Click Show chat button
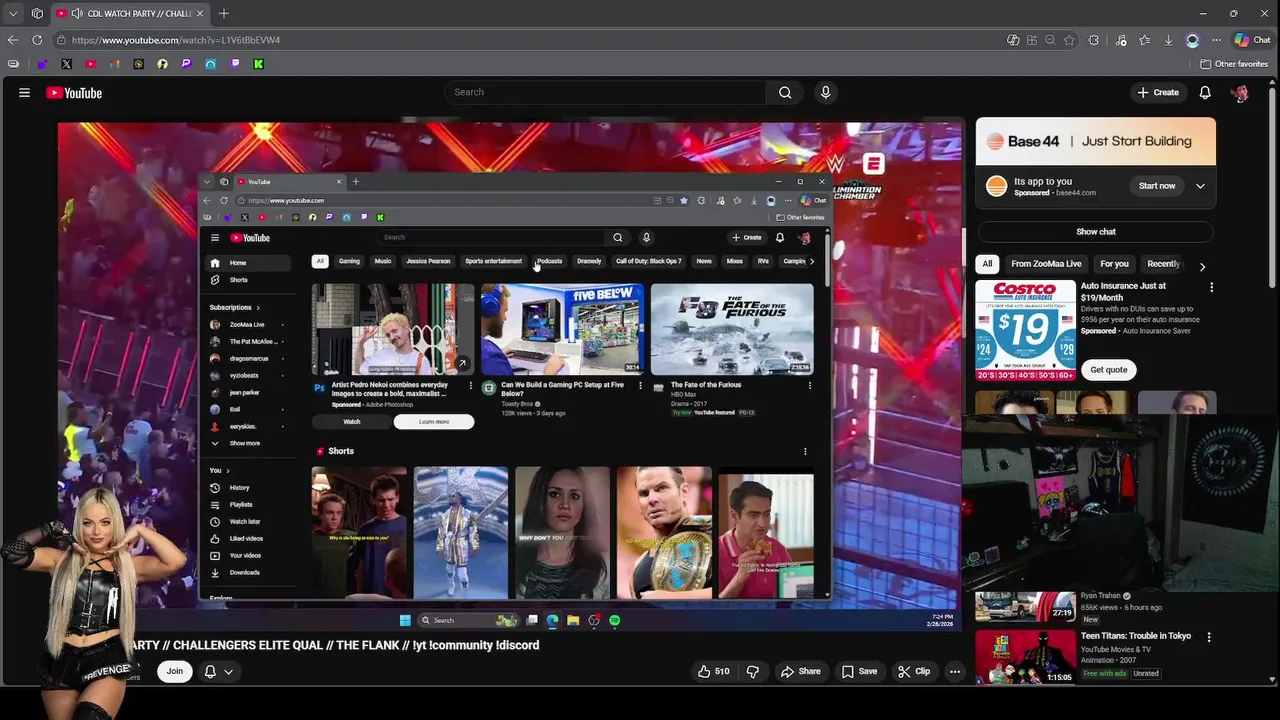Screen dimensions: 1280x720 (1096, 232)
